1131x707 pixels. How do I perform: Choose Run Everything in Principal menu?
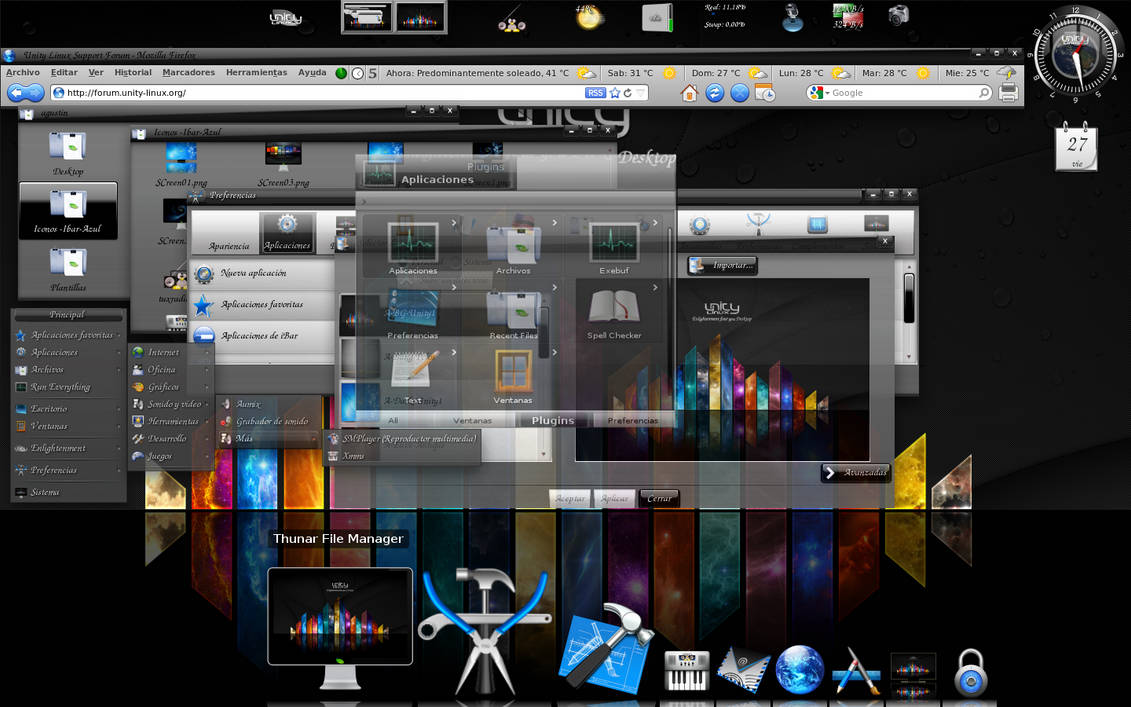pos(69,387)
